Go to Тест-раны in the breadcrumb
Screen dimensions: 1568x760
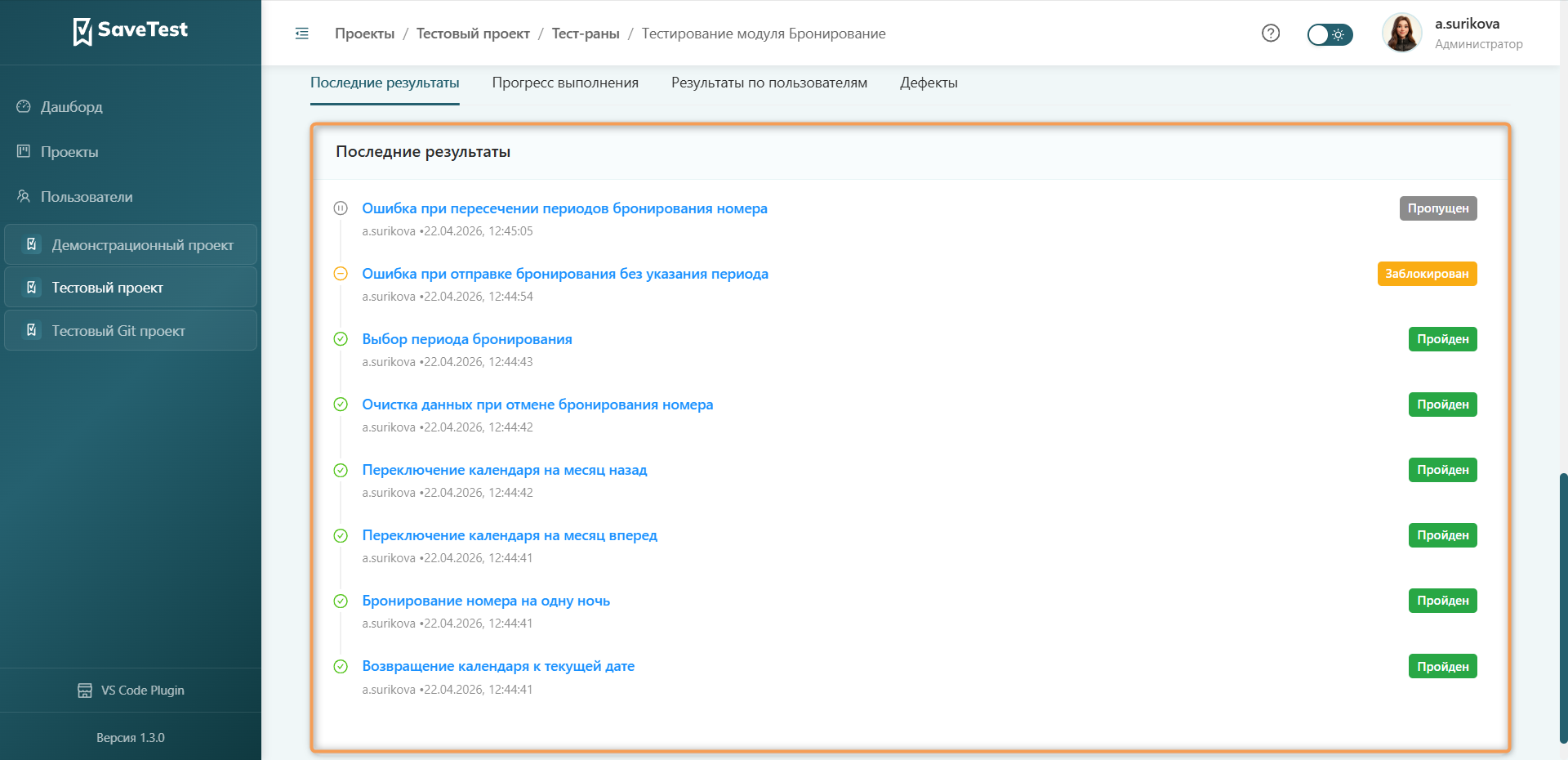(x=586, y=34)
